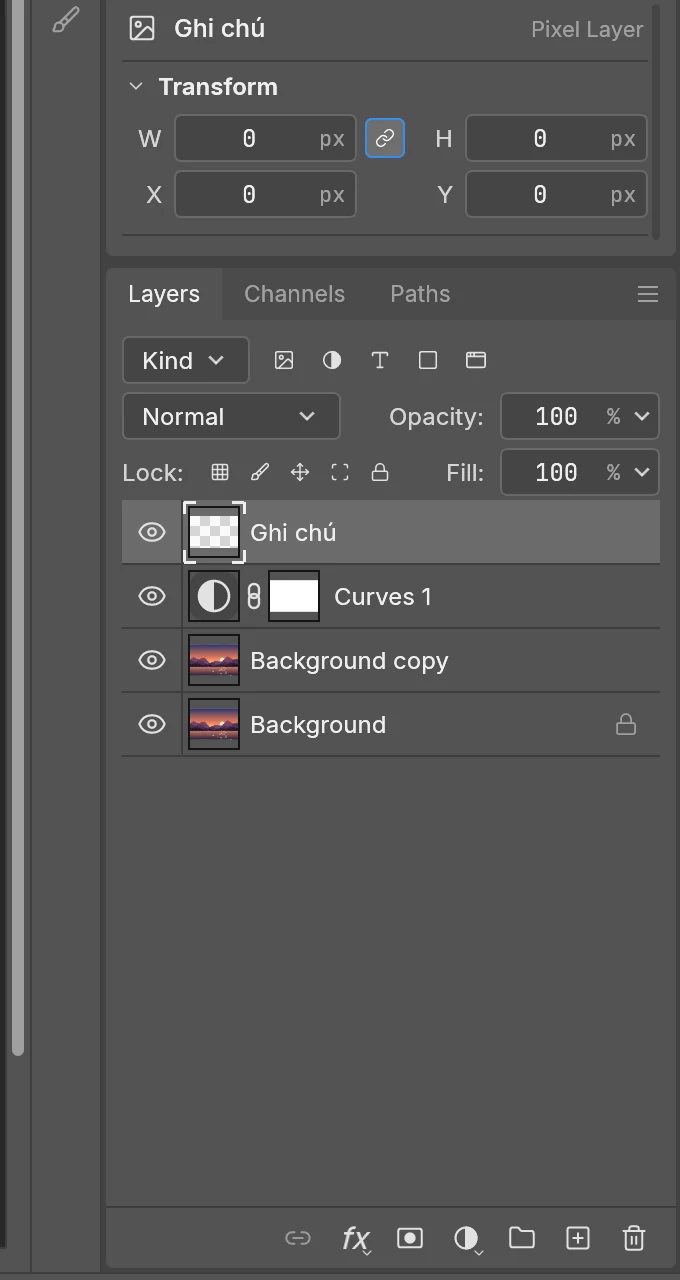Create a new layer group
Image resolution: width=680 pixels, height=1280 pixels.
click(522, 1238)
